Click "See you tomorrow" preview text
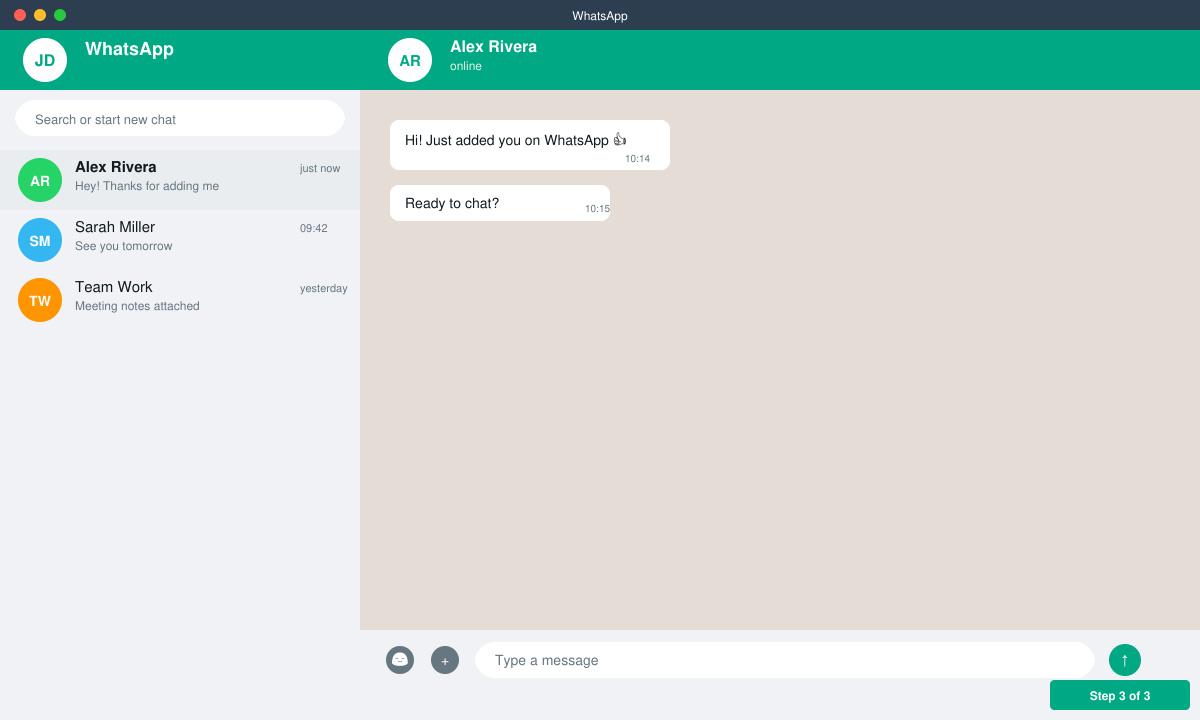This screenshot has height=720, width=1200. [123, 246]
